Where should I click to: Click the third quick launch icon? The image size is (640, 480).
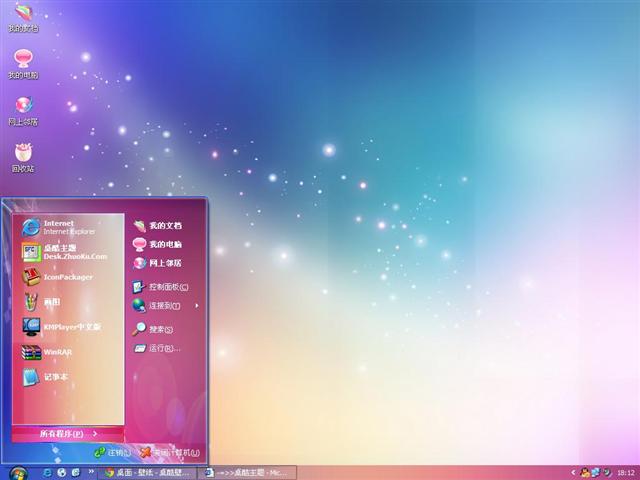76,473
